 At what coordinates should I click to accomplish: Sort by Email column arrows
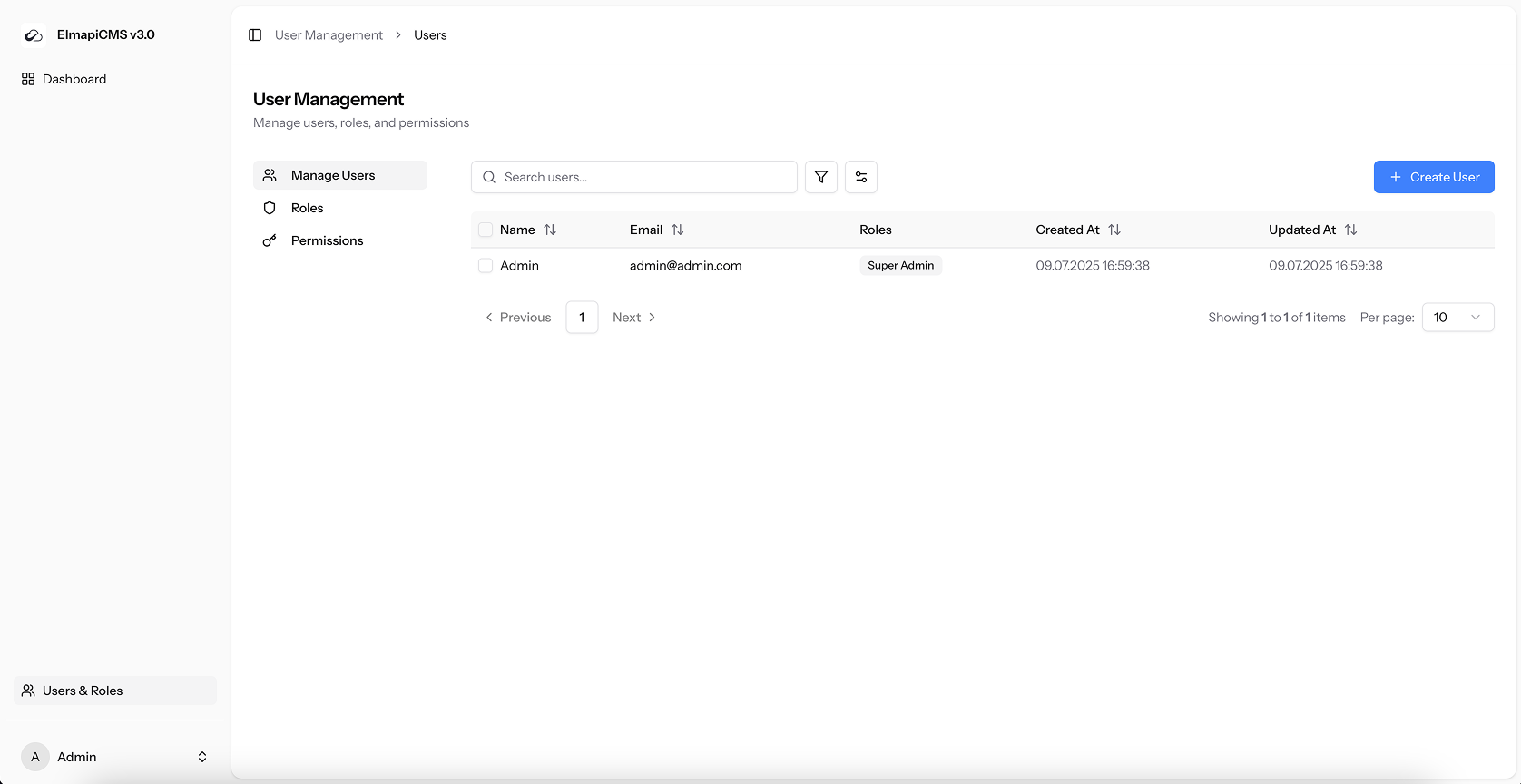pos(677,230)
